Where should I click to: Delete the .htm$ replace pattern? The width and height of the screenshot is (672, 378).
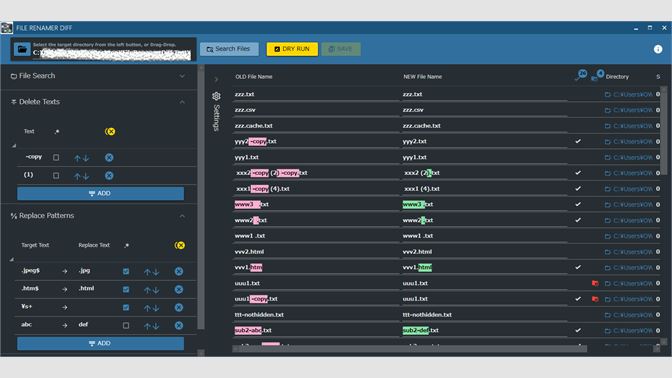click(179, 289)
